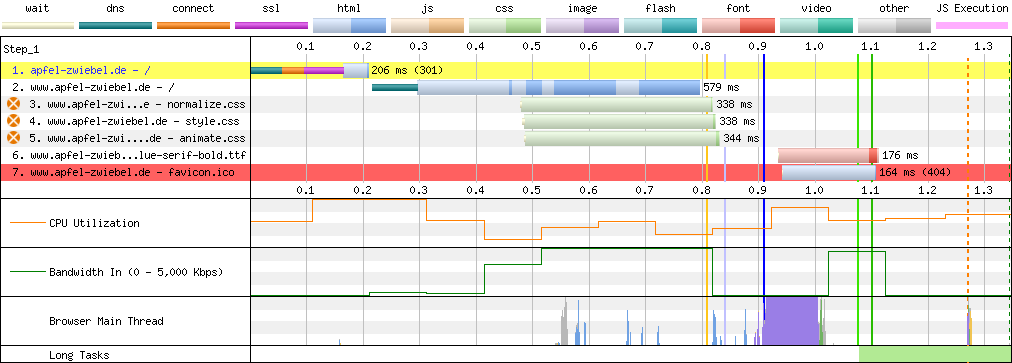The height and width of the screenshot is (363, 1012).
Task: Click the CPU Utilization label
Action: pos(94,223)
